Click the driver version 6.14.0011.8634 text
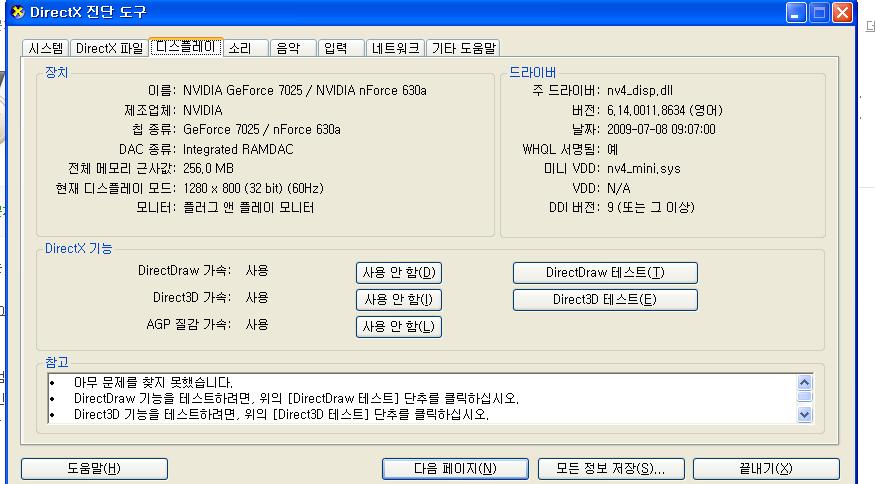Image resolution: width=875 pixels, height=484 pixels. click(x=665, y=111)
